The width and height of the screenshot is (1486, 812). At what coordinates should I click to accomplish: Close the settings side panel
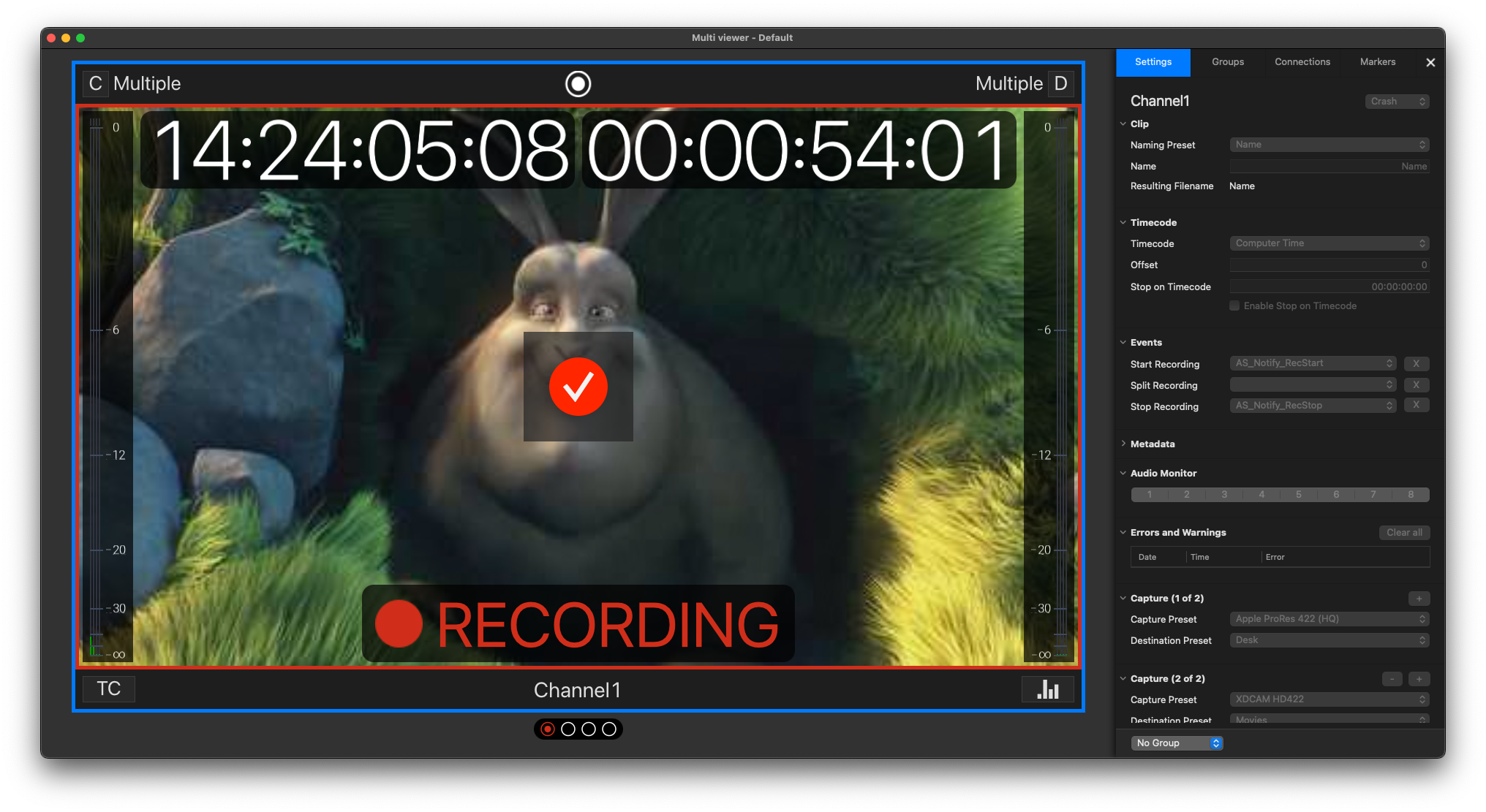(1430, 63)
